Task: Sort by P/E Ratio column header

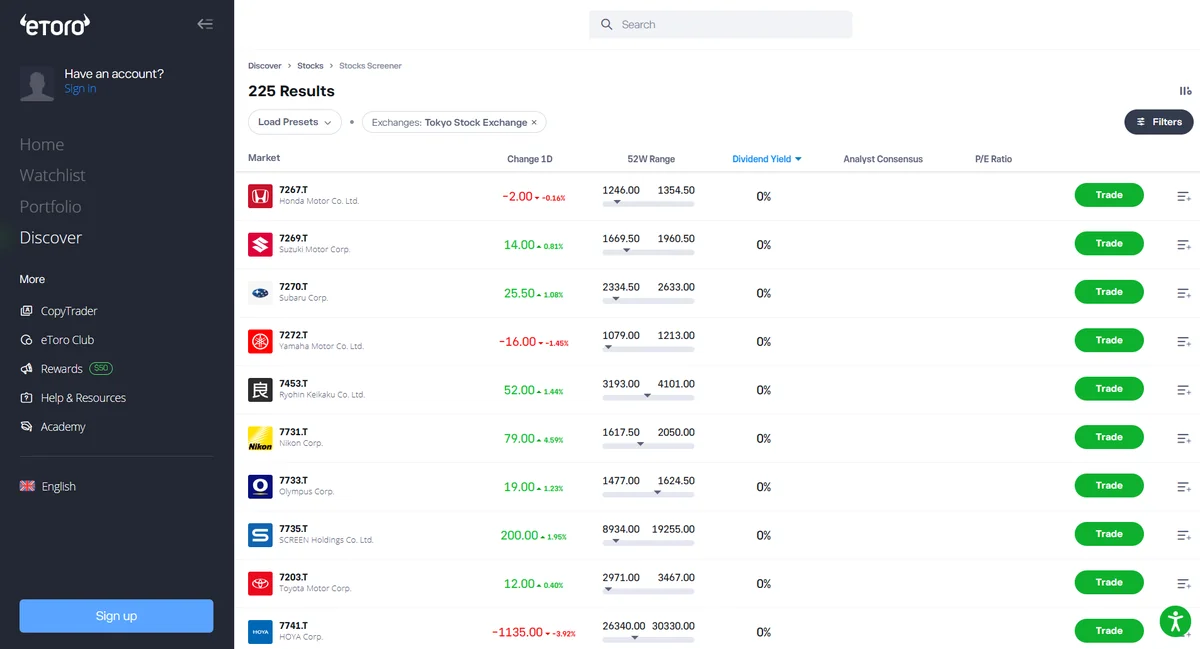Action: (993, 159)
